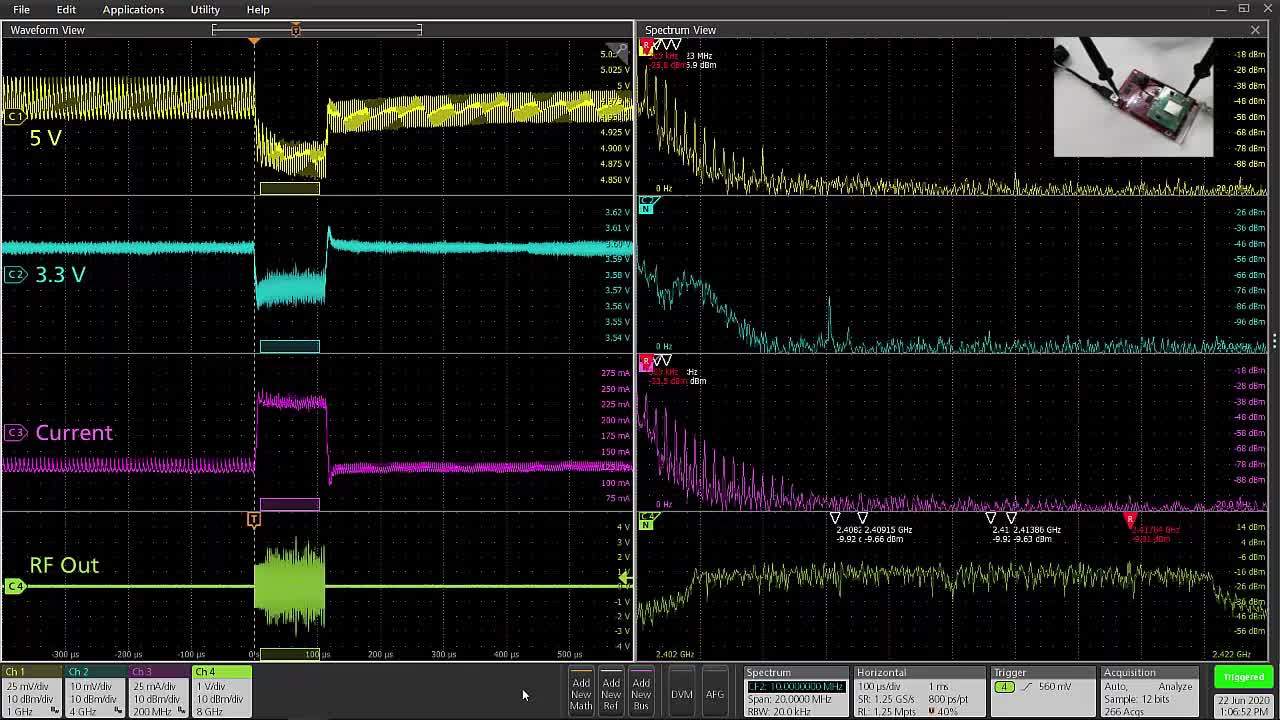Click the zoom magnifier icon in Waveform View

pos(622,48)
